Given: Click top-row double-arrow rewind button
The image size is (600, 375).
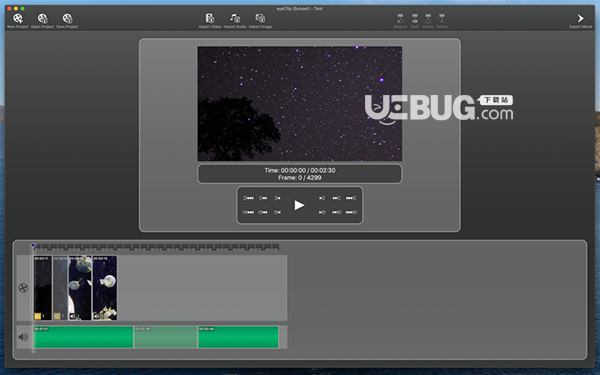Looking at the screenshot, I should [x=263, y=198].
